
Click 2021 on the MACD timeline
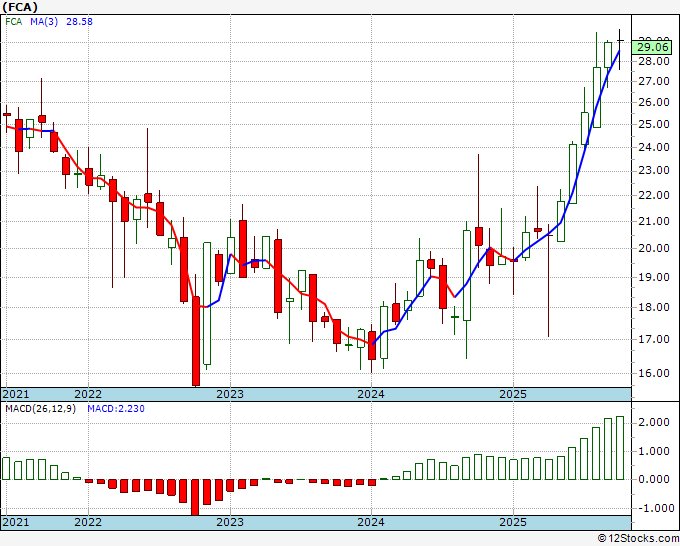(x=16, y=522)
